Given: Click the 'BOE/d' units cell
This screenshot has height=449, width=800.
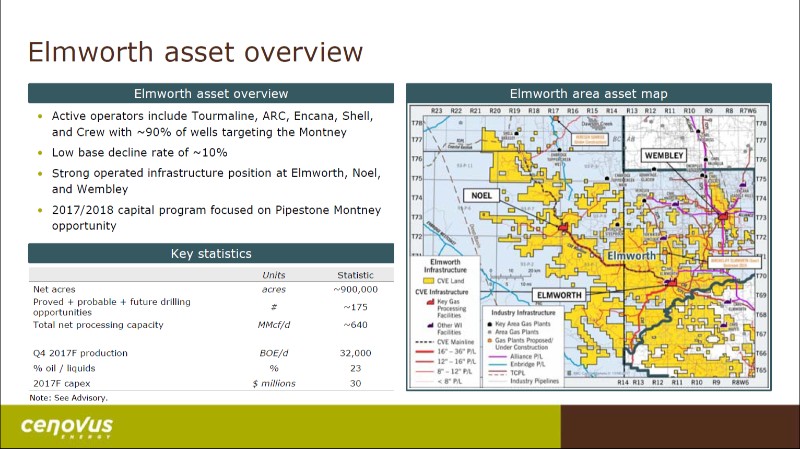Looking at the screenshot, I should pos(273,353).
